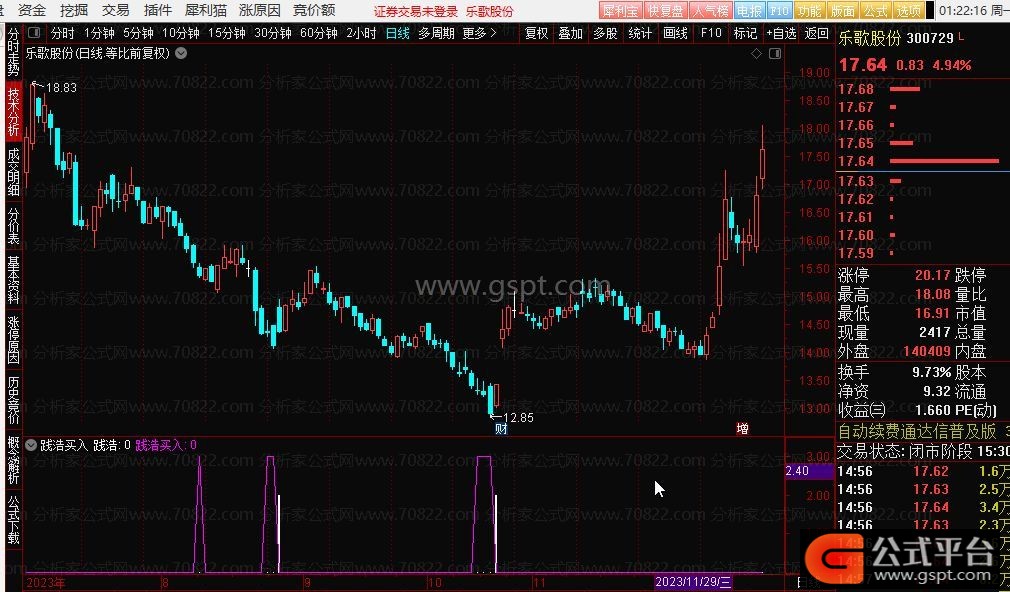Click the 返回 back button
Image resolution: width=1010 pixels, height=592 pixels.
pyautogui.click(x=817, y=33)
